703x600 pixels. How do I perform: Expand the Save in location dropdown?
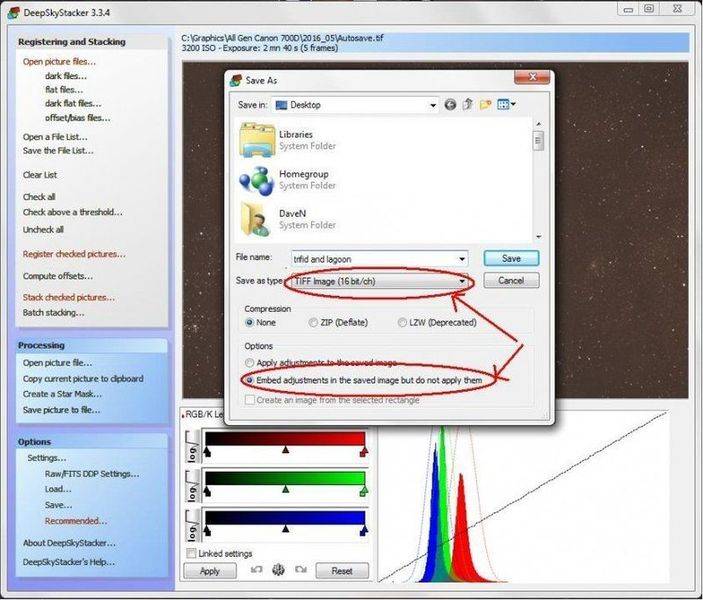tap(433, 104)
